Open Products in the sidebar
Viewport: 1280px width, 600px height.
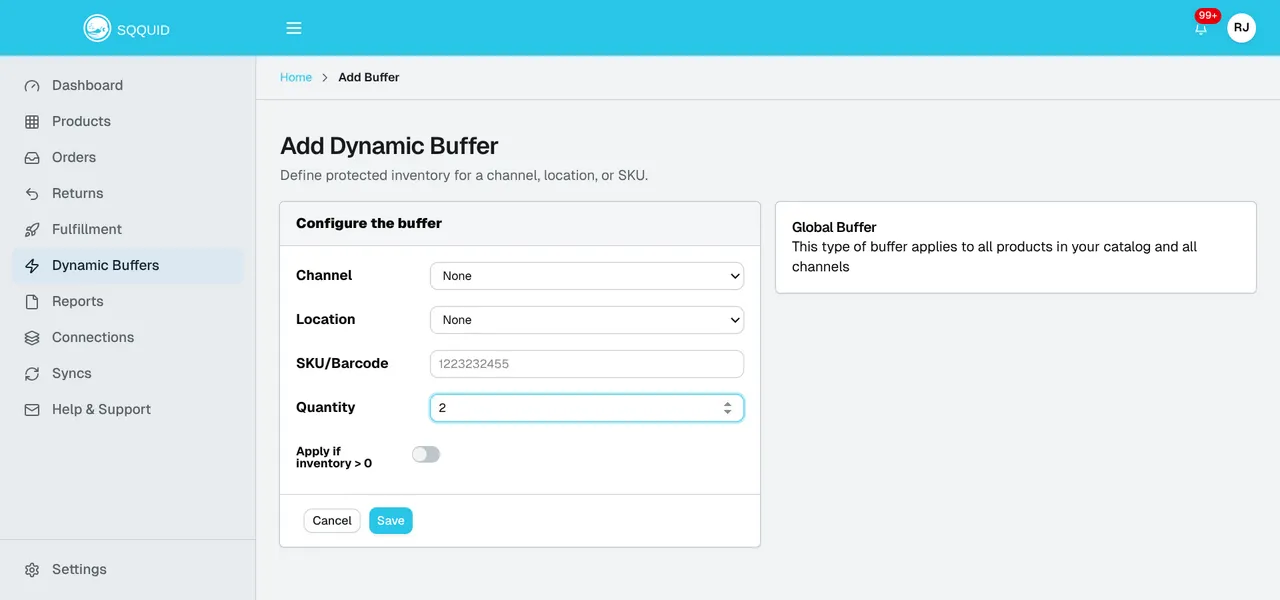point(127,122)
